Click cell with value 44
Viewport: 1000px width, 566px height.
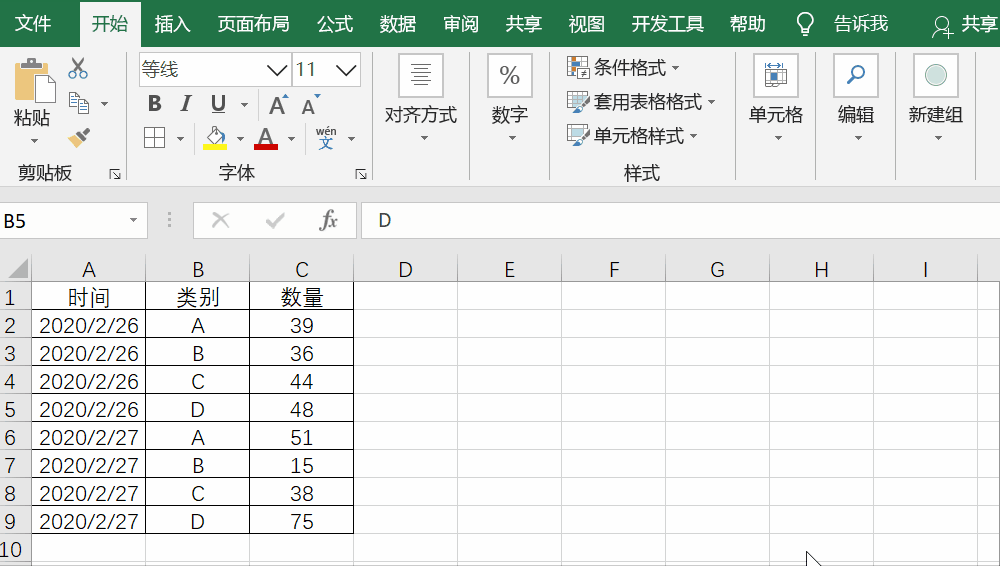click(302, 381)
